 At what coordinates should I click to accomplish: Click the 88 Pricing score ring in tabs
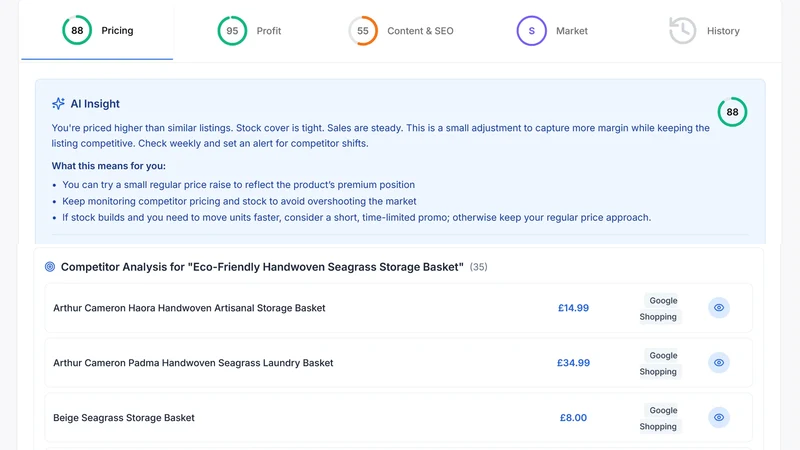[77, 31]
